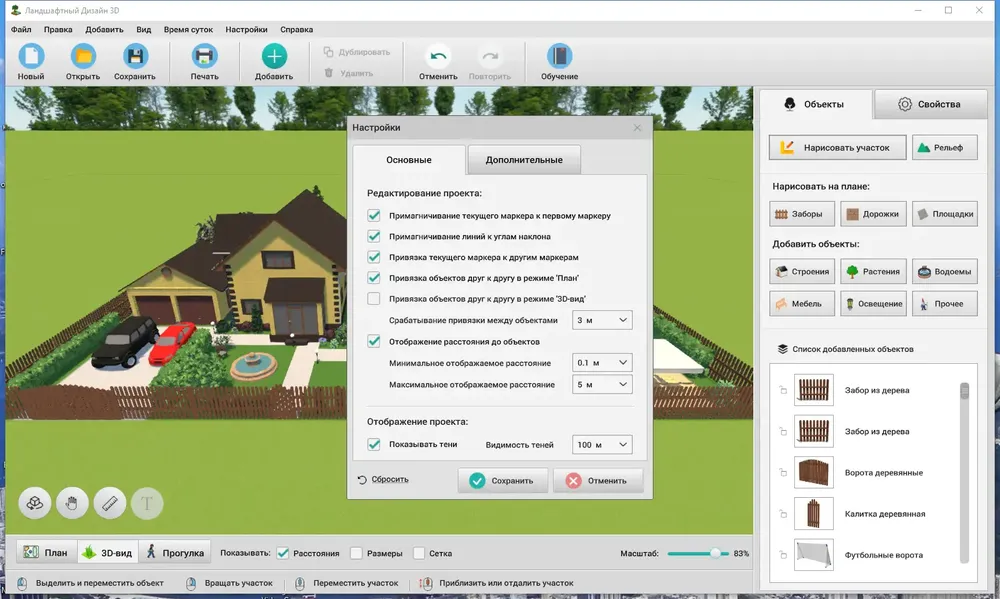This screenshot has width=1000, height=599.
Task: Select the ruler measurement tool in the viewport
Action: [110, 503]
